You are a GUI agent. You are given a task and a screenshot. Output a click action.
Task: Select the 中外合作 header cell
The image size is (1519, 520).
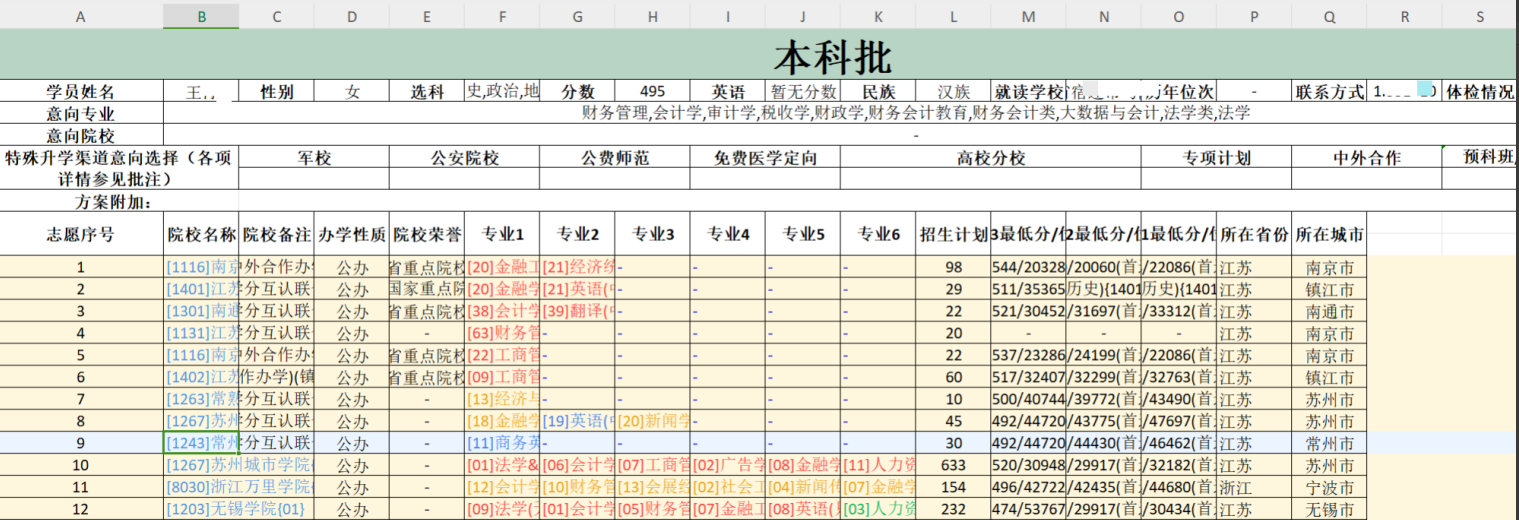click(1367, 157)
